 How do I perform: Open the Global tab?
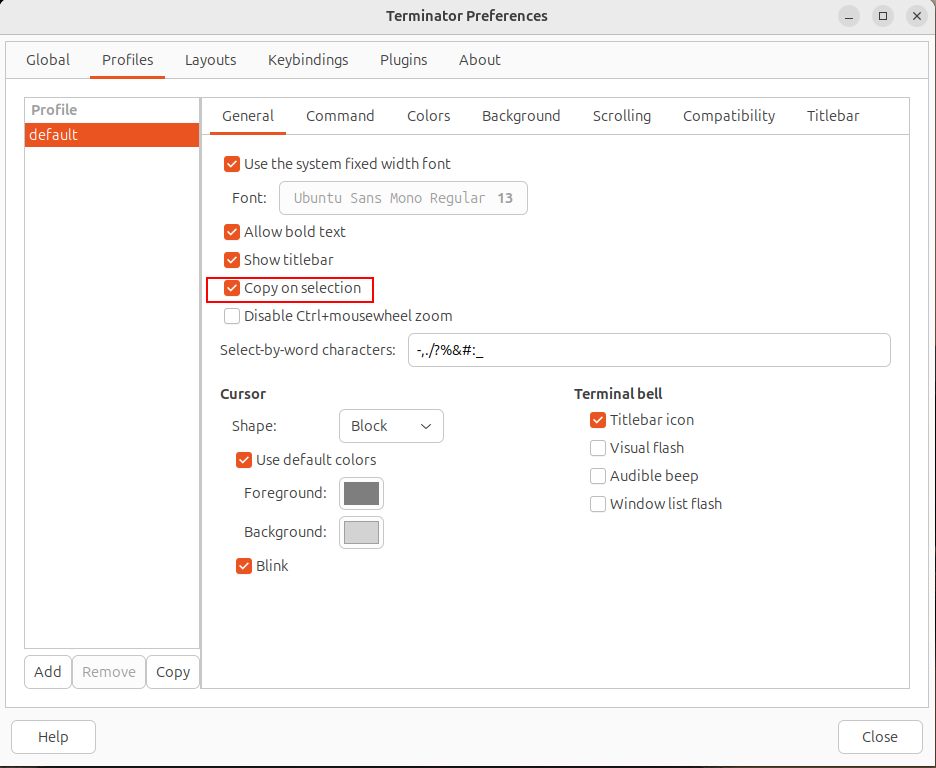click(48, 60)
